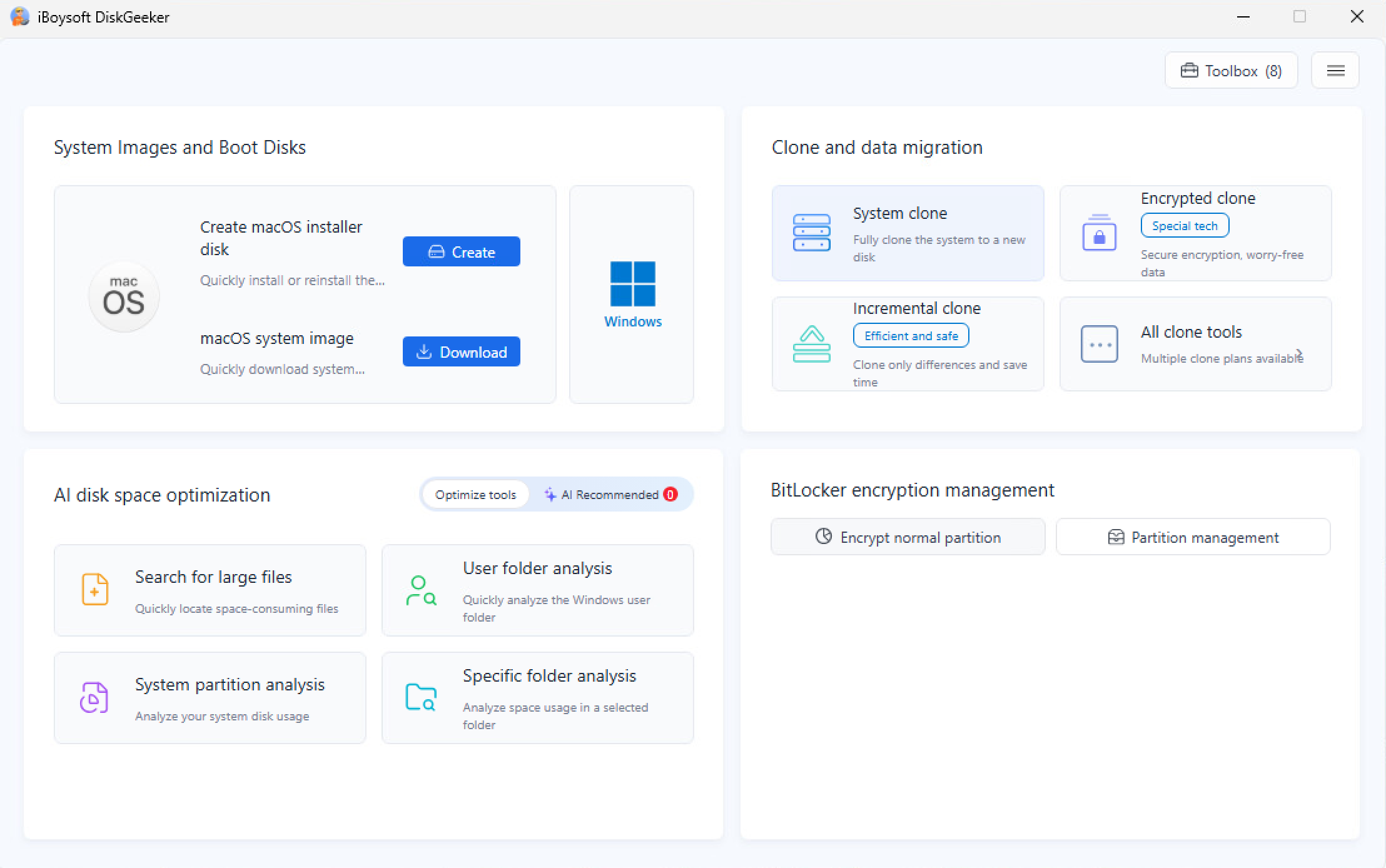The image size is (1386, 868).
Task: Click the red AI Recommended count badge
Action: [x=670, y=495]
